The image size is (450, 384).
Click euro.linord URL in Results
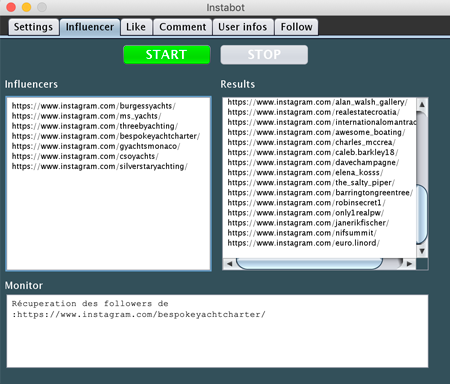pos(303,243)
